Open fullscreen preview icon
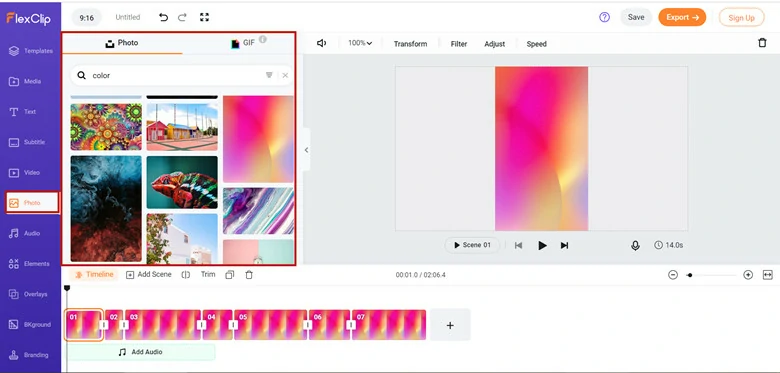 pyautogui.click(x=204, y=17)
